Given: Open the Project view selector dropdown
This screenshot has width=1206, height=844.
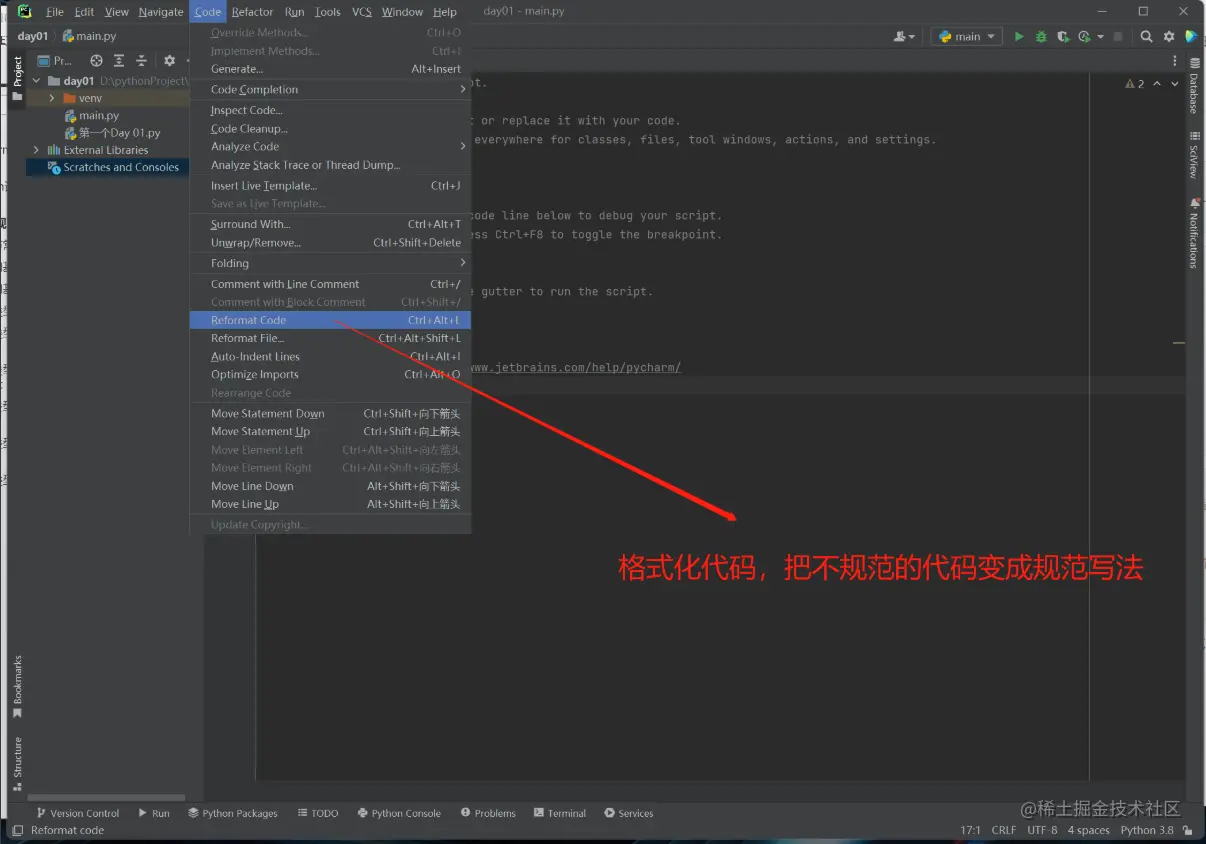Looking at the screenshot, I should [55, 61].
